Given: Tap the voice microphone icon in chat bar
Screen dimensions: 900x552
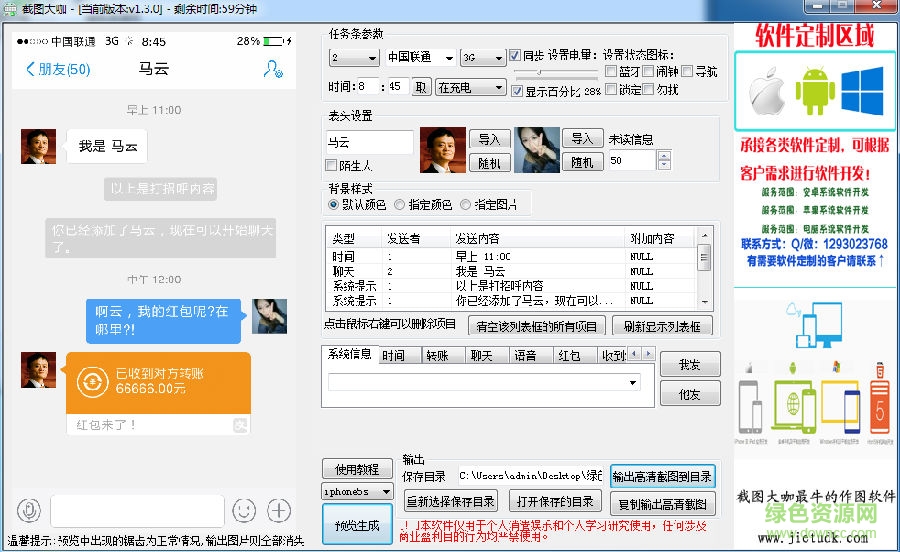Looking at the screenshot, I should 28,510.
